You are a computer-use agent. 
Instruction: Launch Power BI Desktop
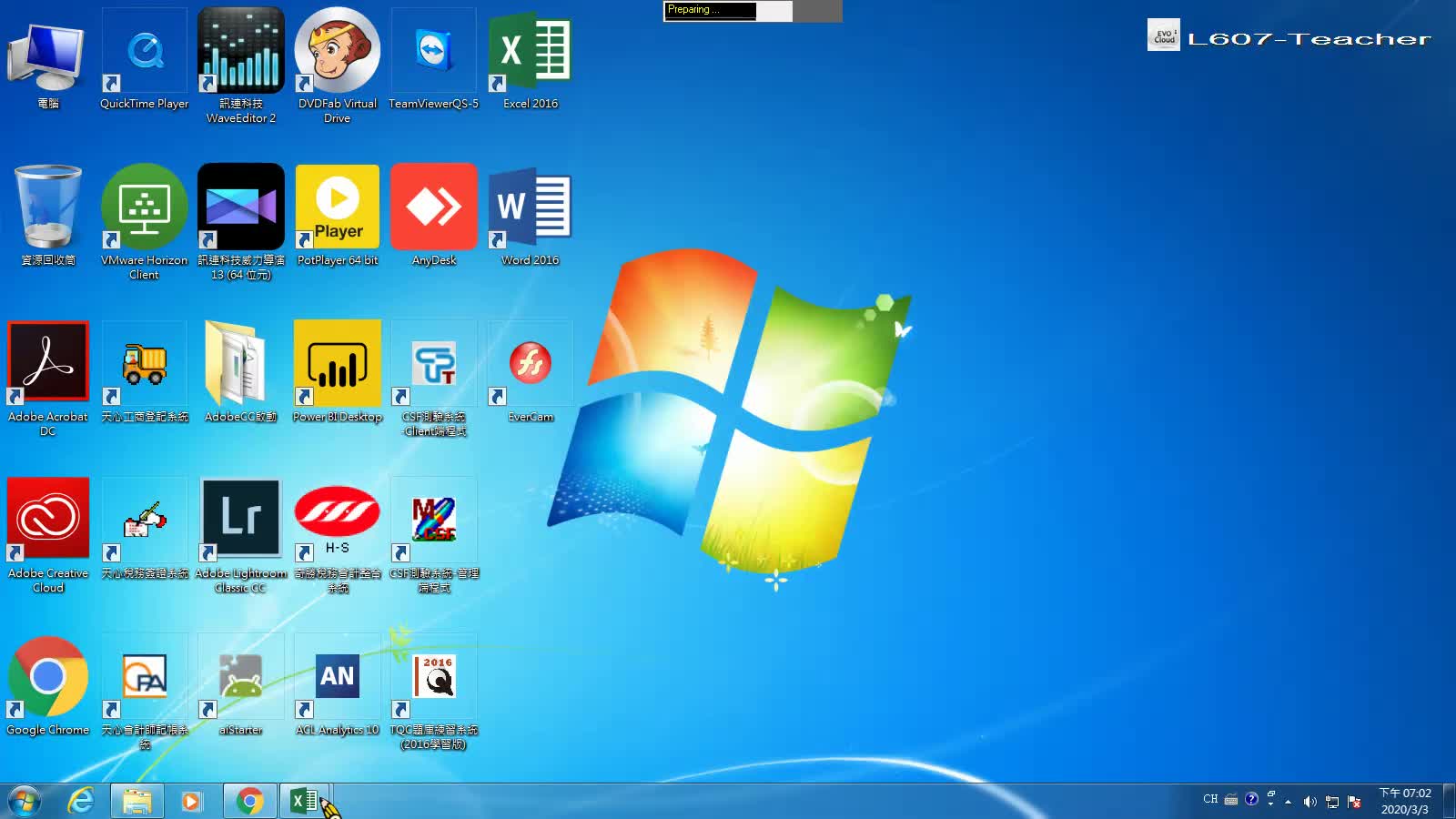(338, 372)
